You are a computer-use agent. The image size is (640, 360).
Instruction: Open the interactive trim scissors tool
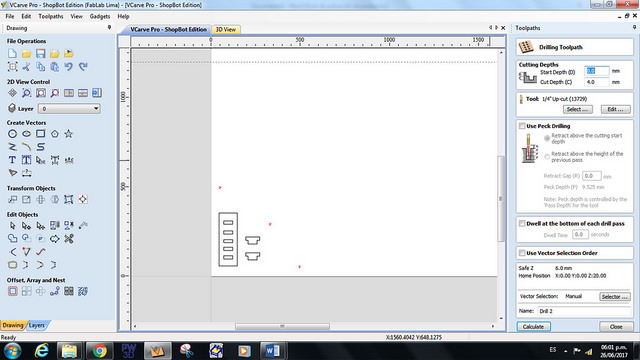pyautogui.click(x=69, y=239)
